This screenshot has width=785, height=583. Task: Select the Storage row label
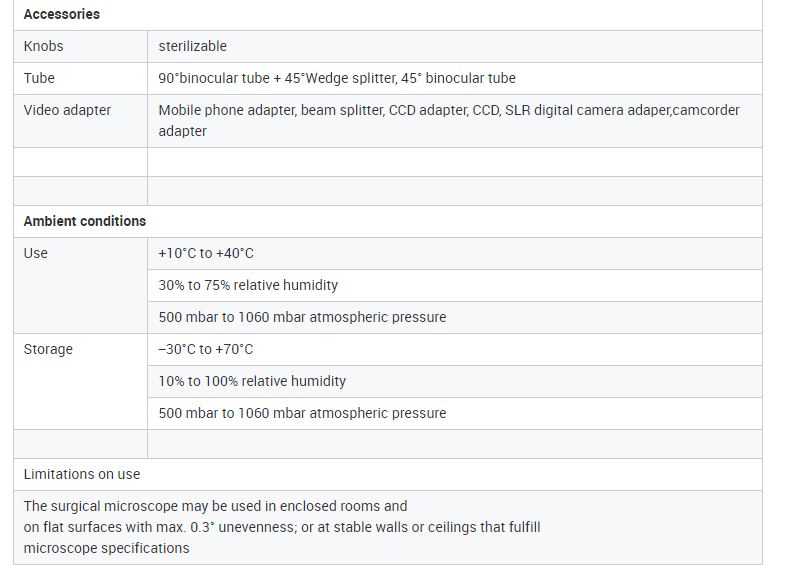point(48,349)
